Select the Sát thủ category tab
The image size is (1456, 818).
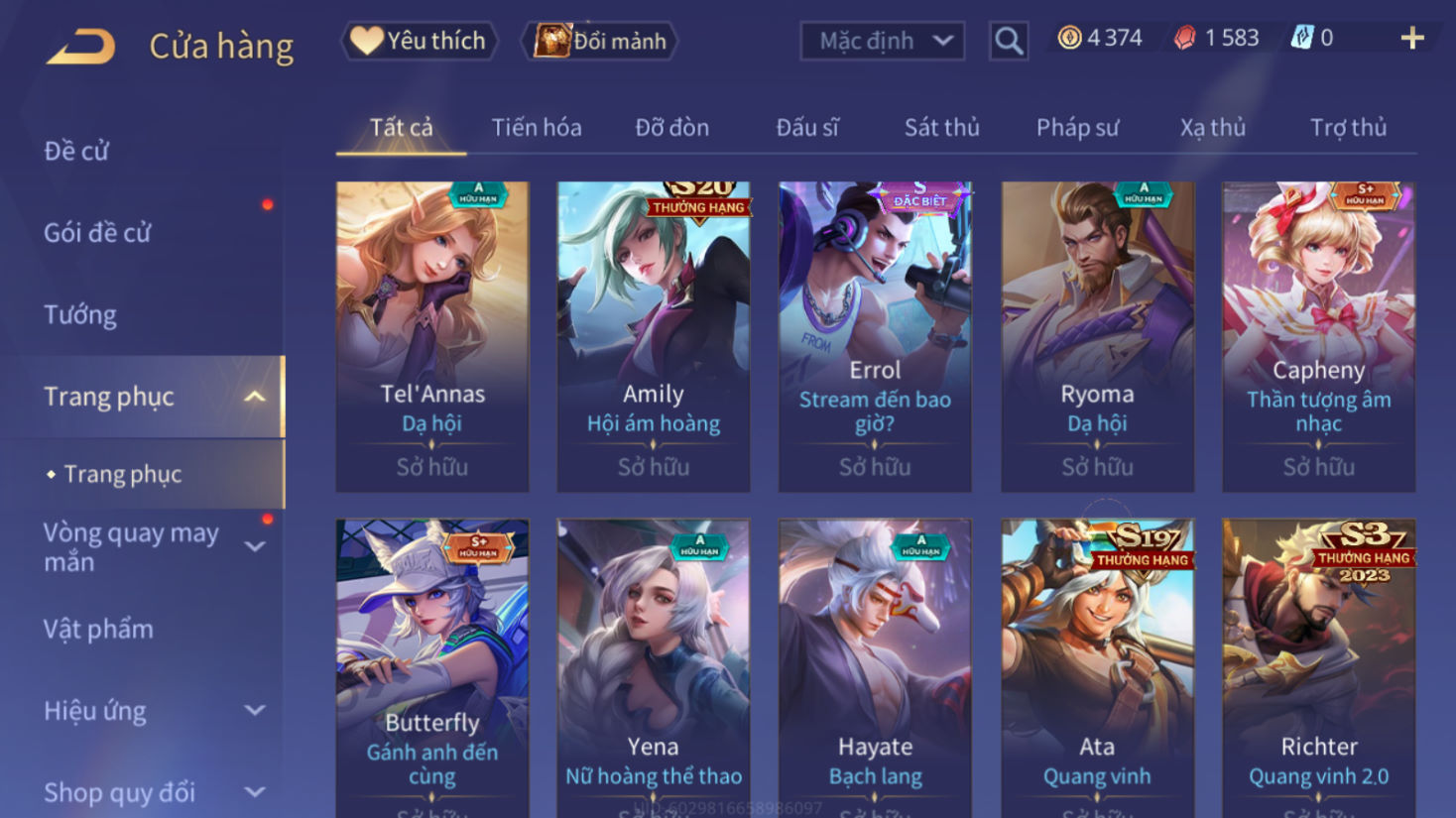941,128
